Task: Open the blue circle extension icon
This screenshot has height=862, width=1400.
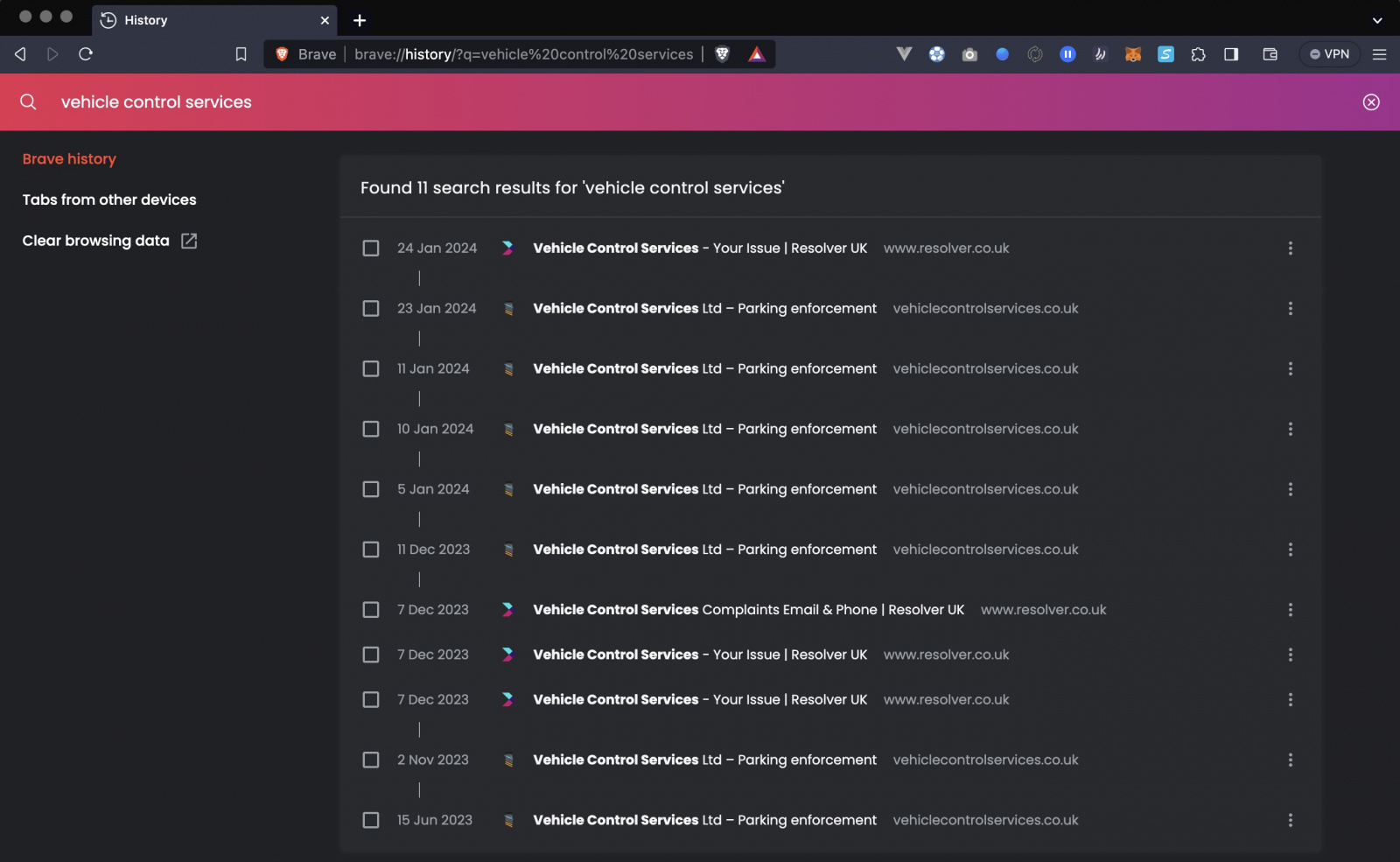Action: point(1003,54)
